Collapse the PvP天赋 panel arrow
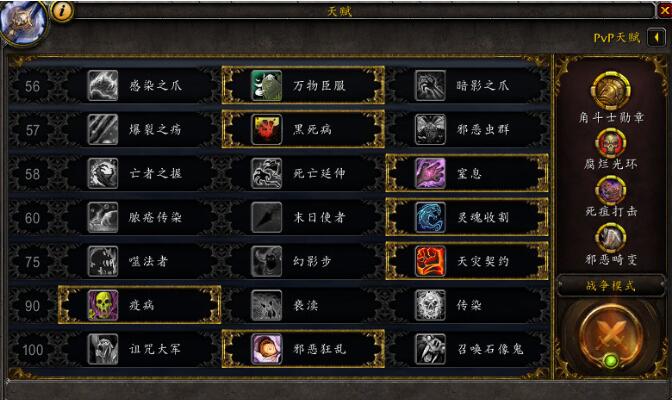 (x=657, y=38)
